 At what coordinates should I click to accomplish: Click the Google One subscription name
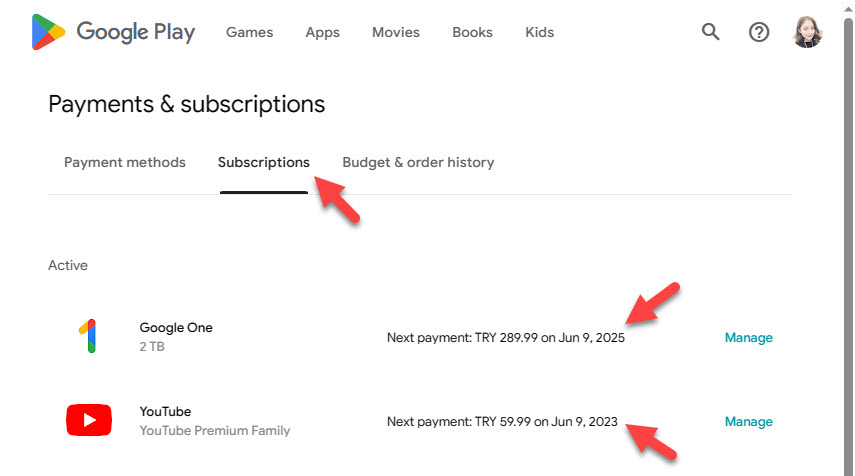[176, 328]
